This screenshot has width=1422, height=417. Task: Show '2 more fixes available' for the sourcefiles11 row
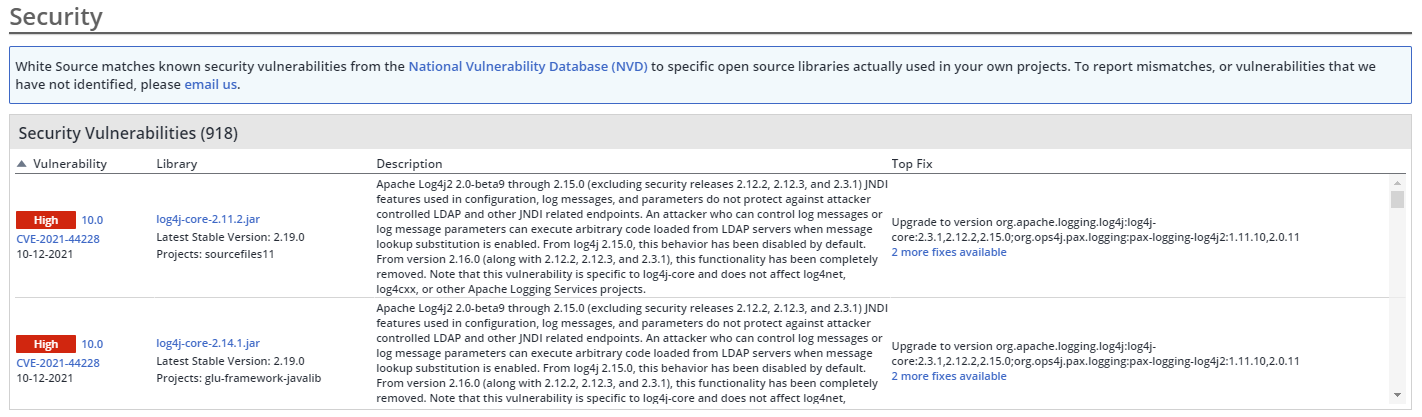pyautogui.click(x=949, y=252)
